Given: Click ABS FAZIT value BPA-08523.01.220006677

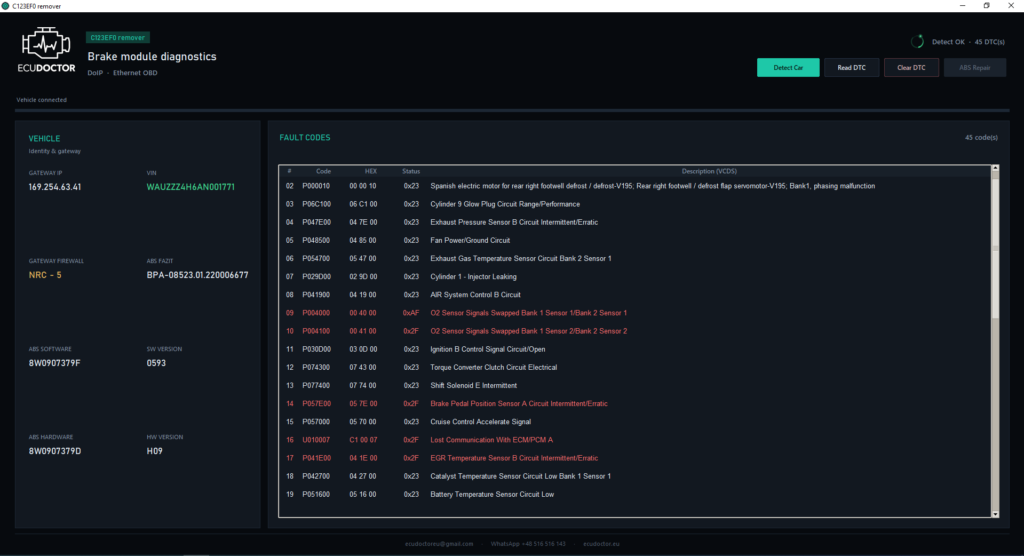Looking at the screenshot, I should (197, 275).
